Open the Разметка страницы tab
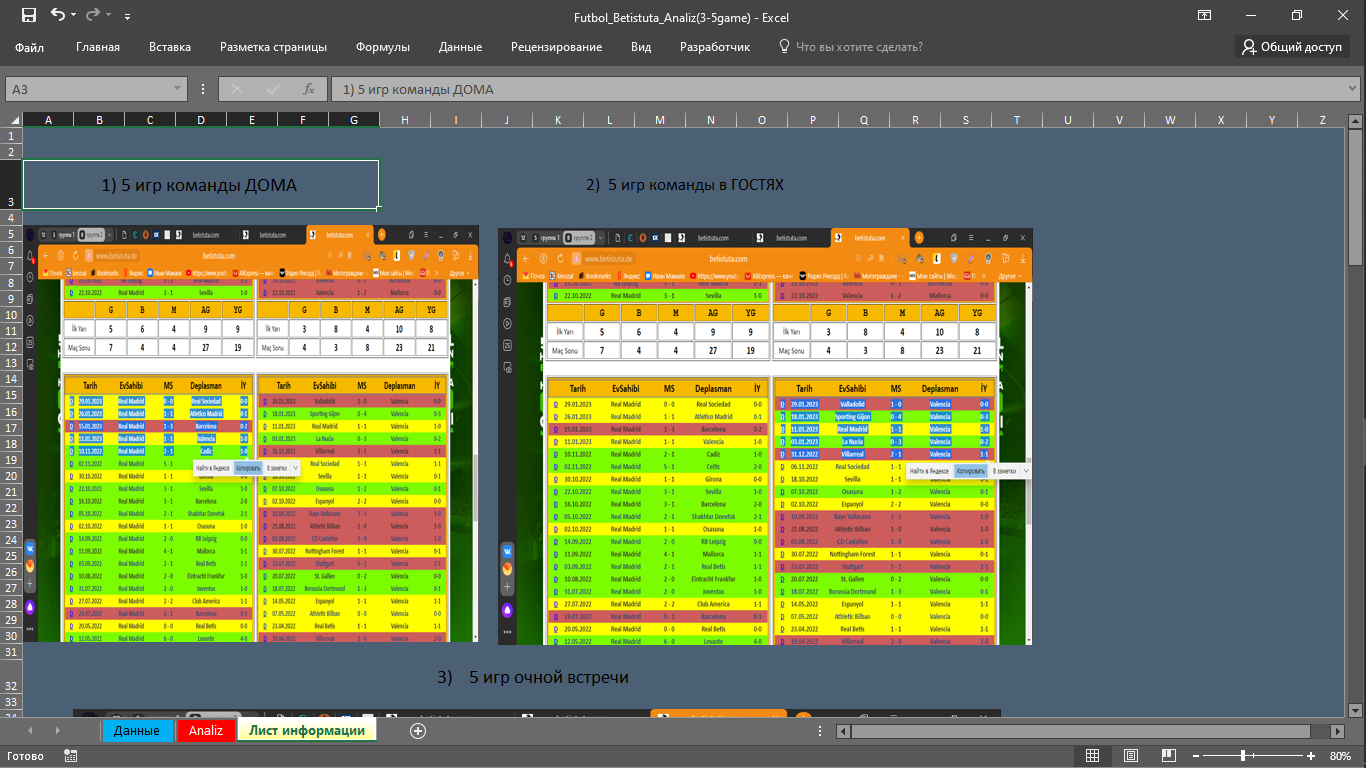 [x=274, y=47]
